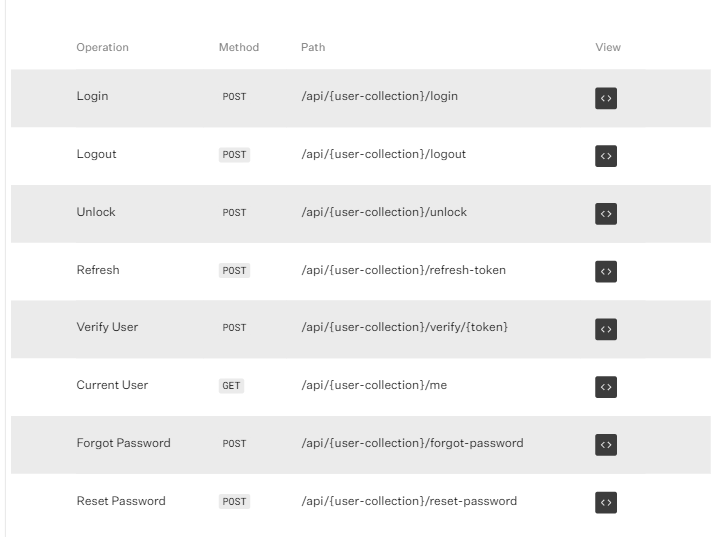
Task: Click the reset-password path text
Action: coord(409,500)
